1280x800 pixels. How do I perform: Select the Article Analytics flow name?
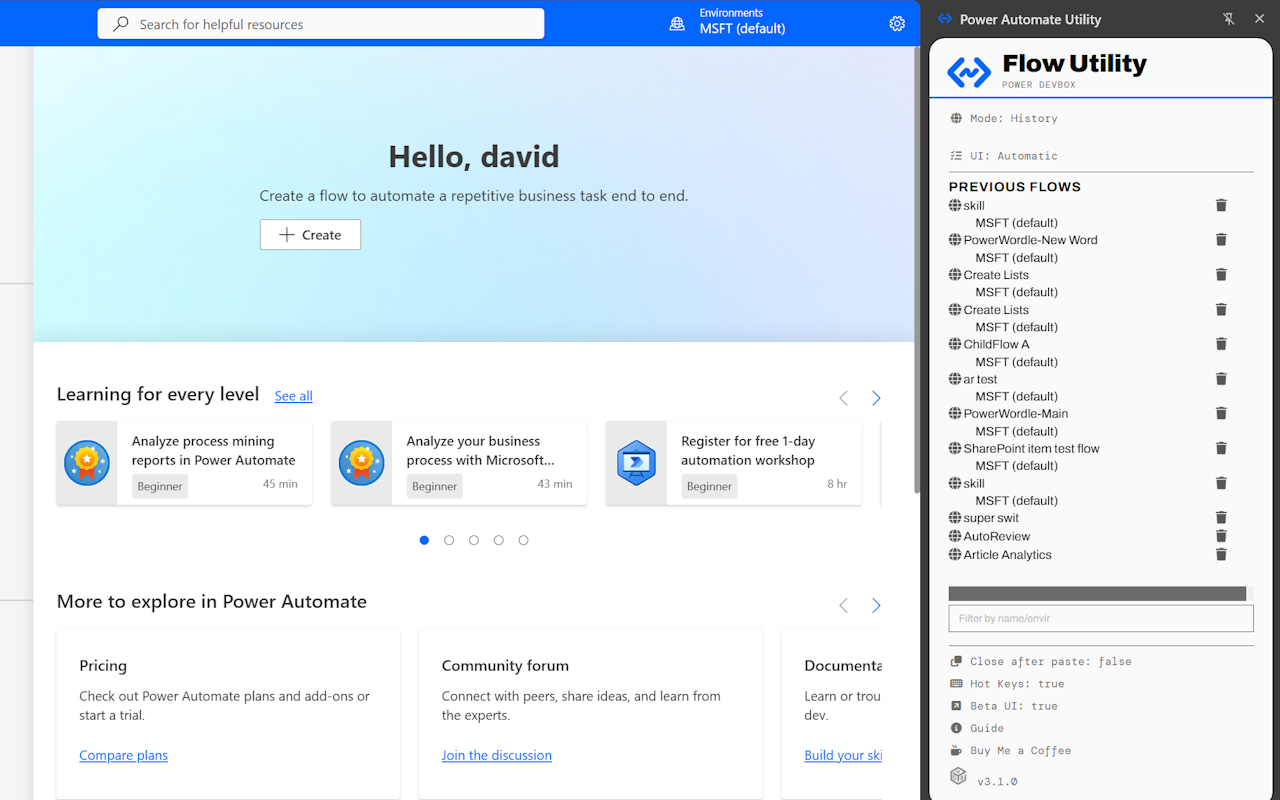(1007, 555)
